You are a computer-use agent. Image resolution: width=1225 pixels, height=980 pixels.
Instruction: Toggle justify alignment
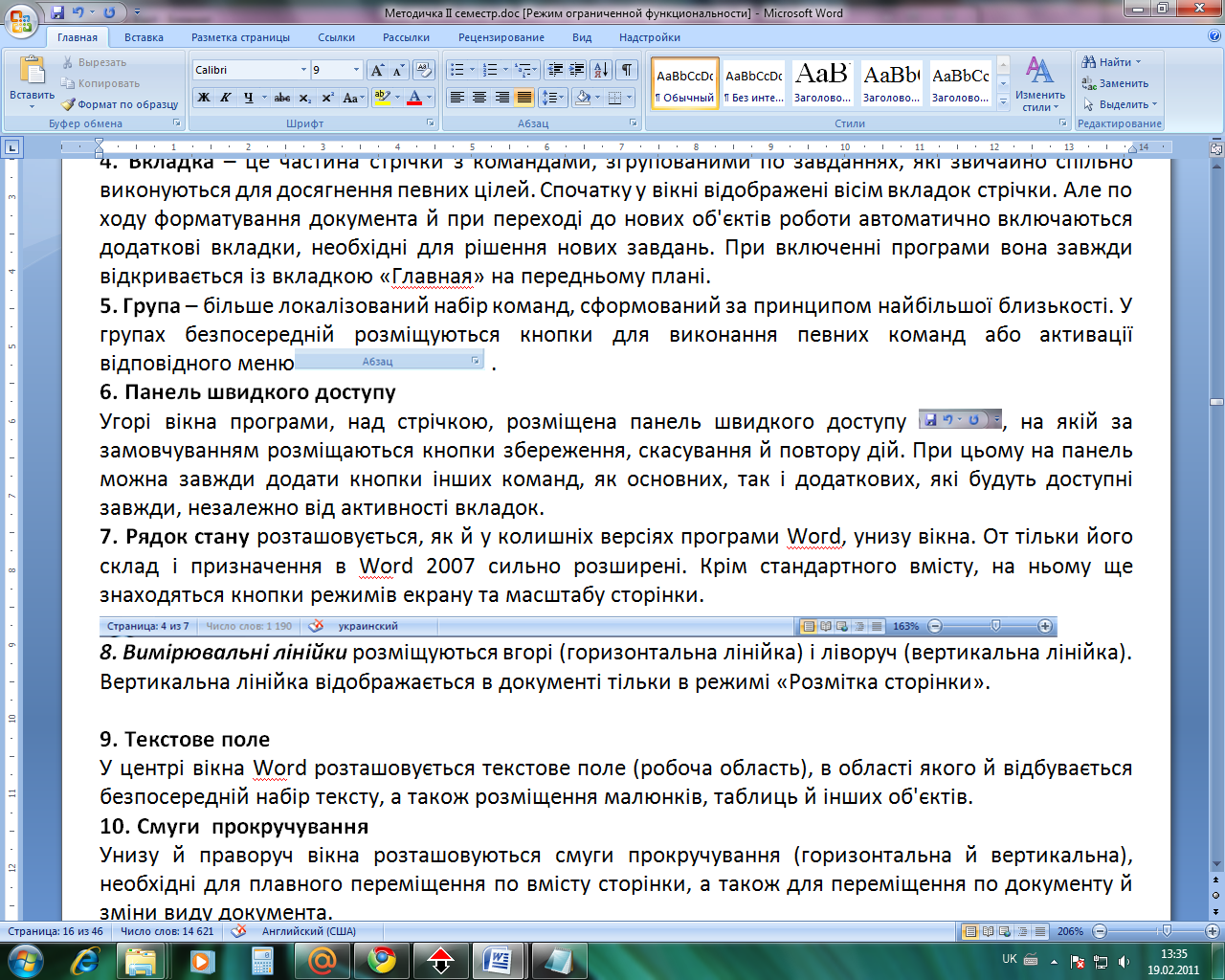[523, 98]
